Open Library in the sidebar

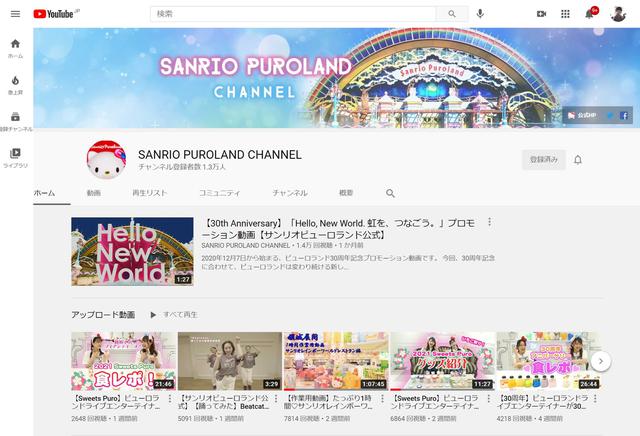coord(15,158)
